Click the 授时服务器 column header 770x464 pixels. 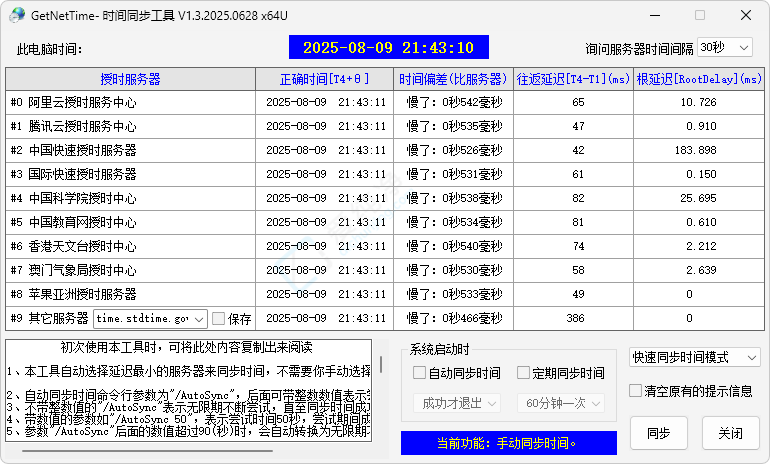[x=130, y=79]
